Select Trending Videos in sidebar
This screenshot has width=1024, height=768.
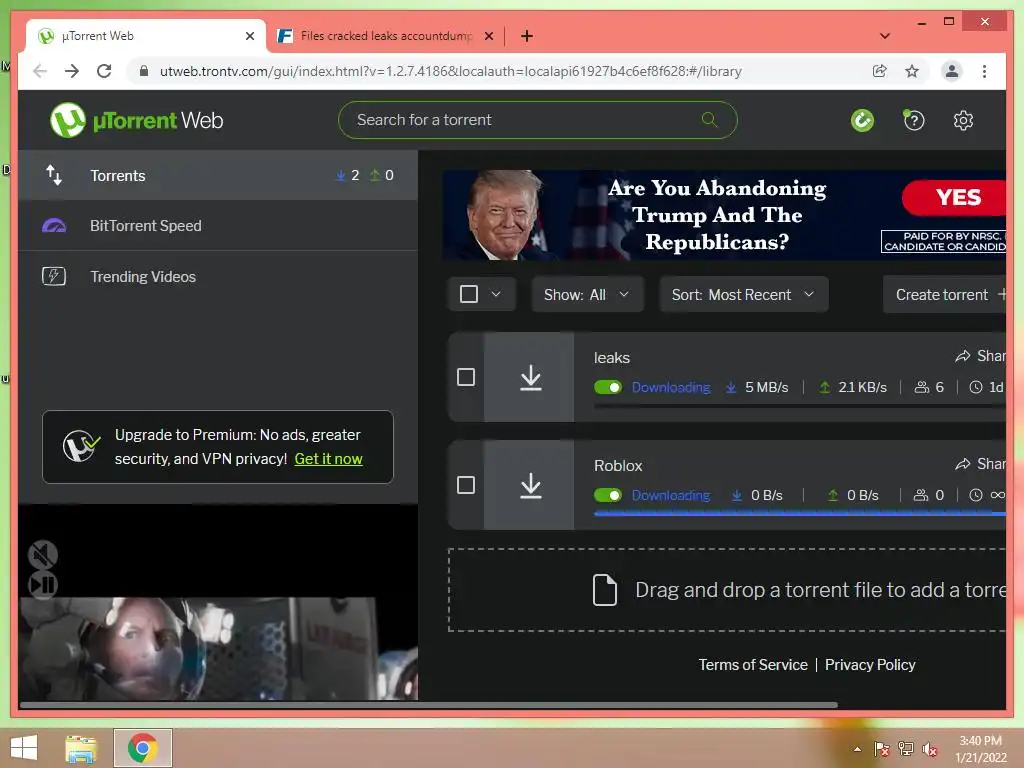(218, 276)
